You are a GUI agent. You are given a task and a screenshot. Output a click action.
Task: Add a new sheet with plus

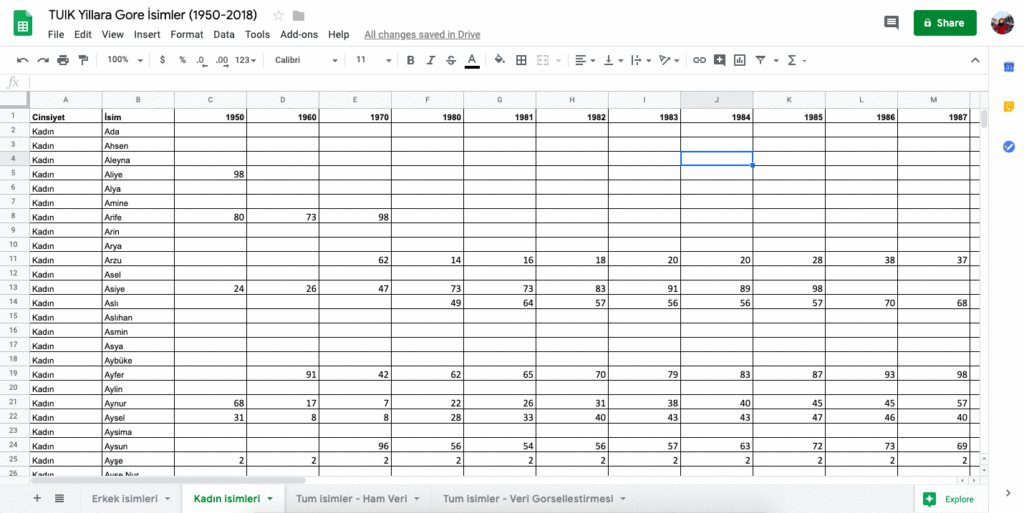click(37, 498)
